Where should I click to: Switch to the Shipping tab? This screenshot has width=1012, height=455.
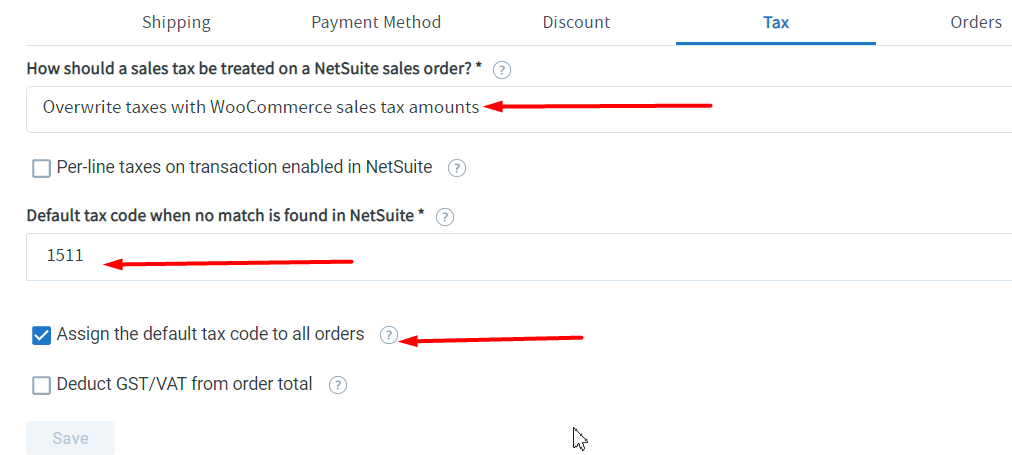tap(176, 23)
